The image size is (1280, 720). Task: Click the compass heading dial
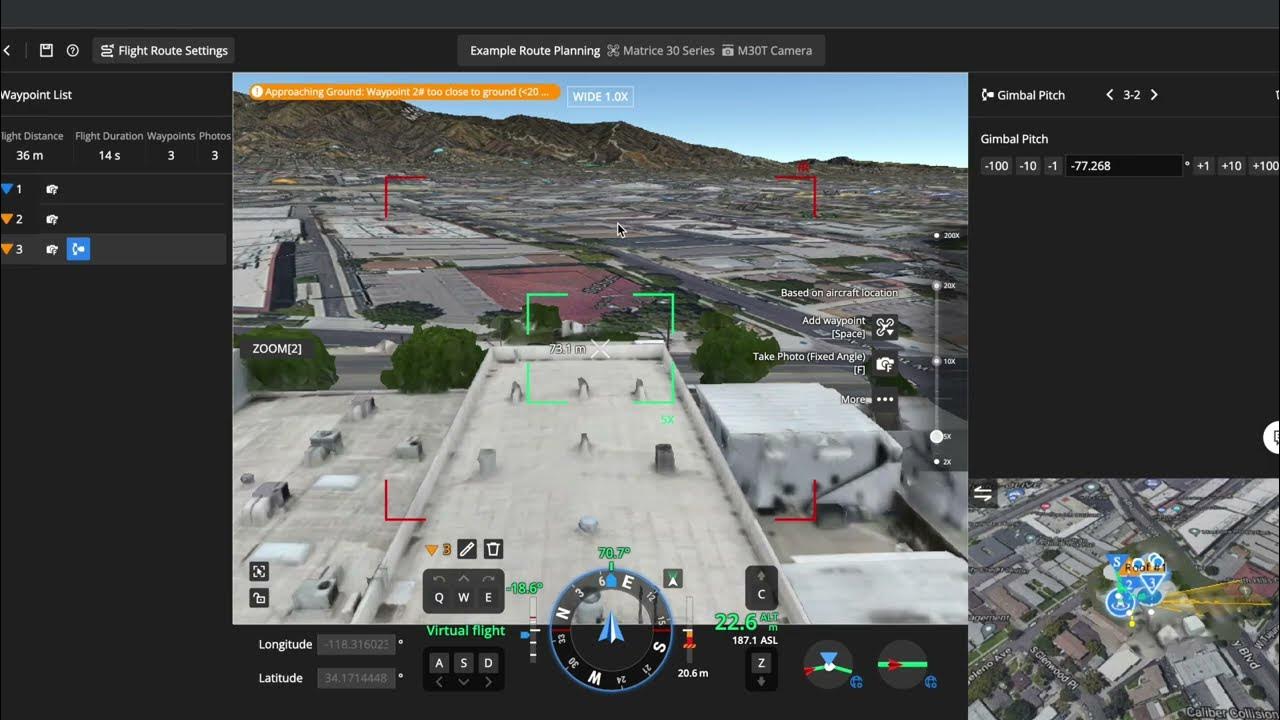point(610,629)
